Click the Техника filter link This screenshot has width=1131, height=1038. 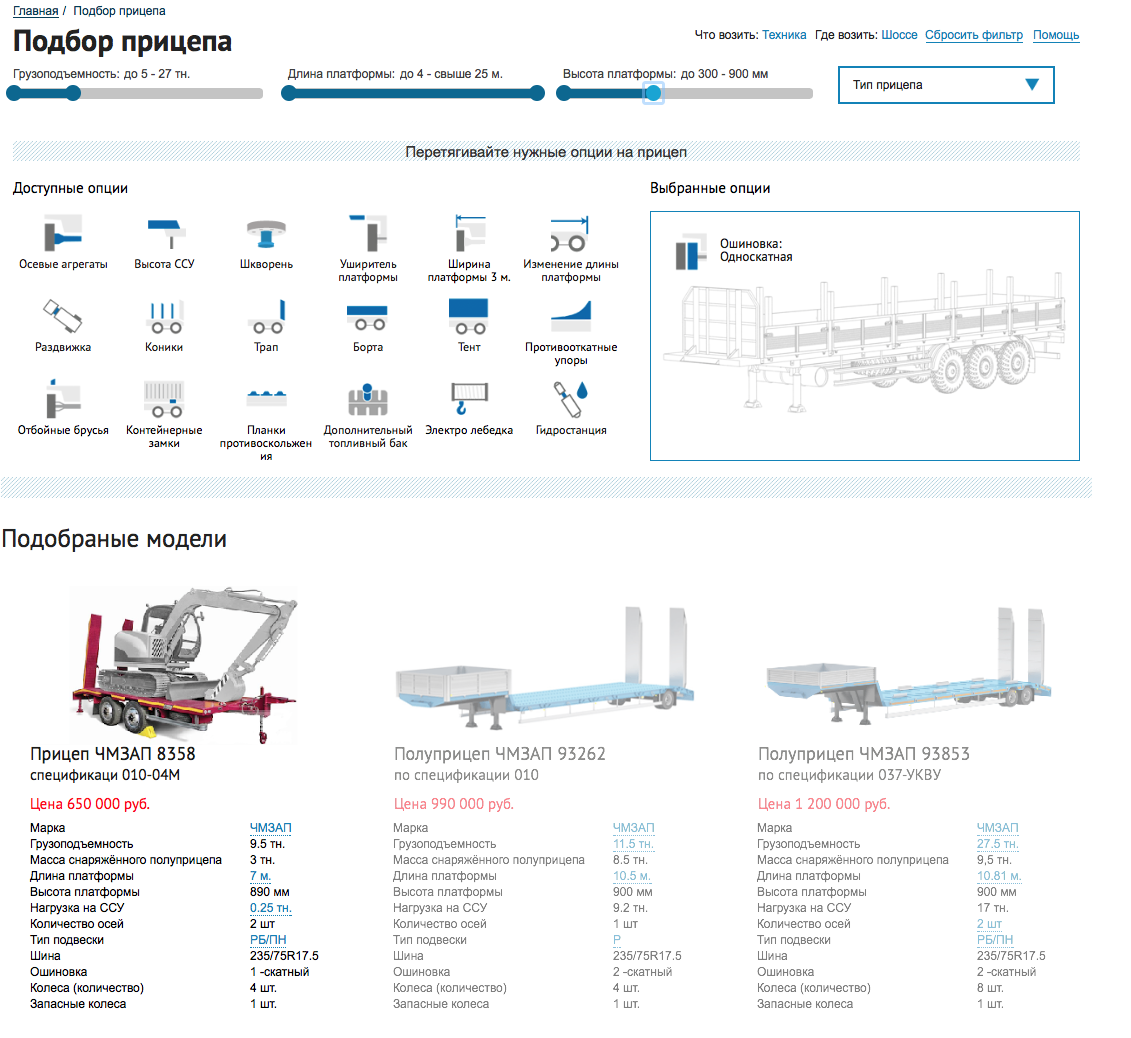784,35
